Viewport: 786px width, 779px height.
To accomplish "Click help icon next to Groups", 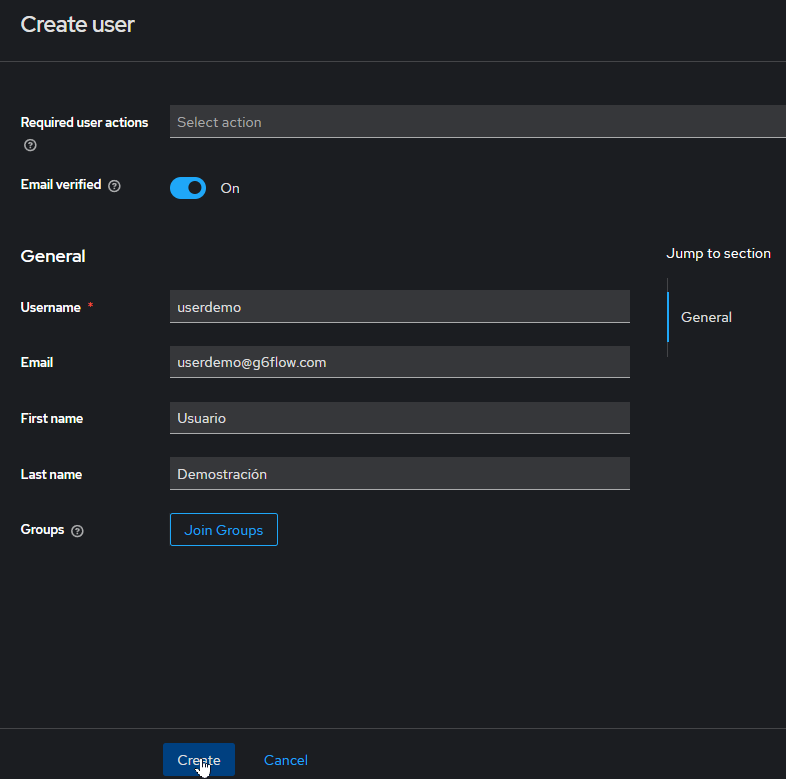I will coord(77,531).
